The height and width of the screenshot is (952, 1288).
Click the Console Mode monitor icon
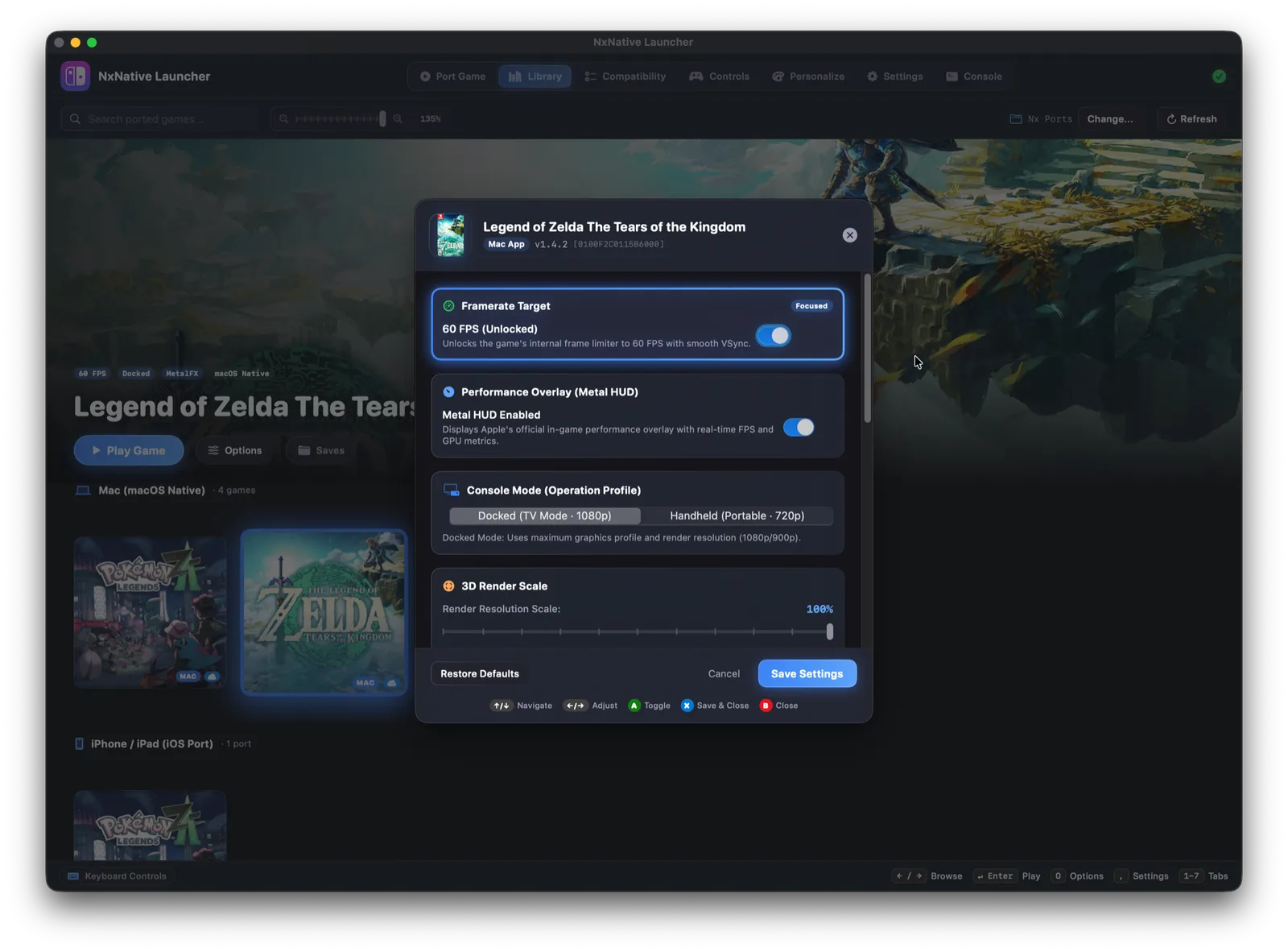coord(452,490)
